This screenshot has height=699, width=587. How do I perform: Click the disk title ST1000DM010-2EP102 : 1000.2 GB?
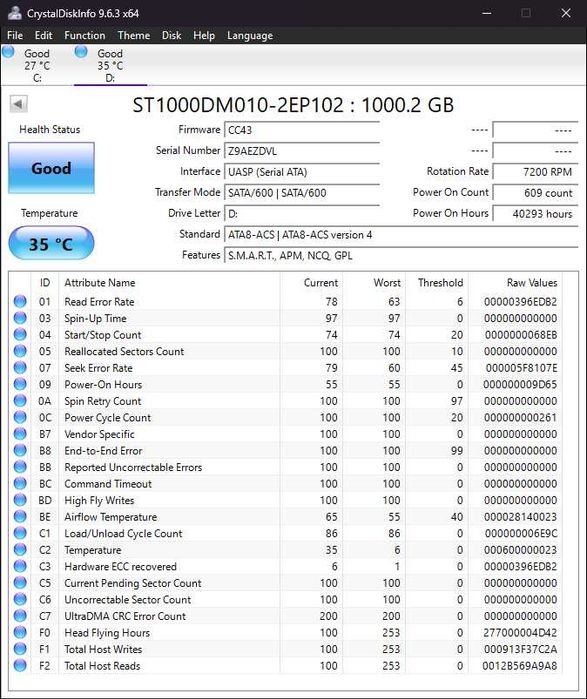click(x=293, y=105)
